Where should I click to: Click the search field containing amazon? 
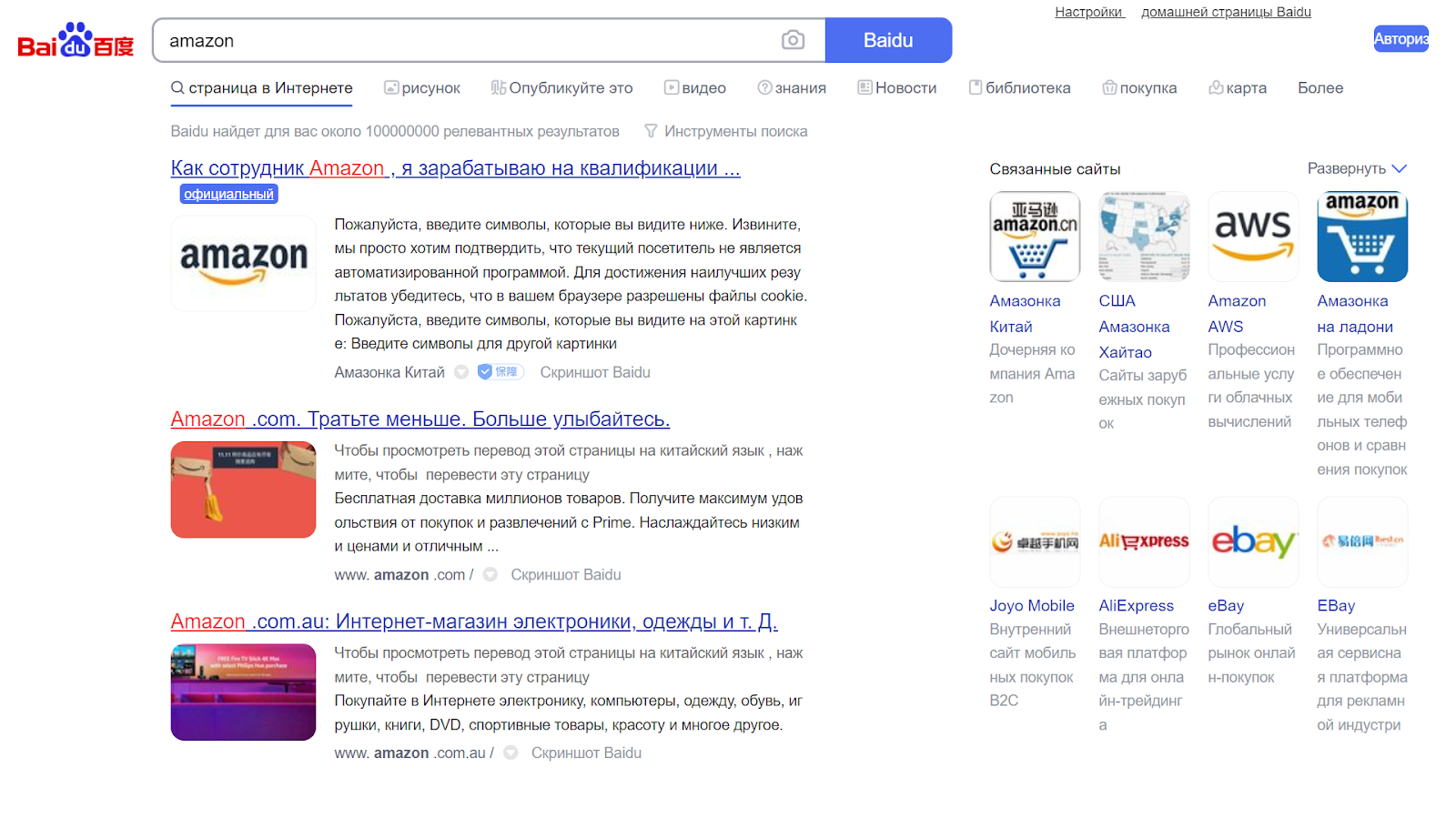(464, 41)
